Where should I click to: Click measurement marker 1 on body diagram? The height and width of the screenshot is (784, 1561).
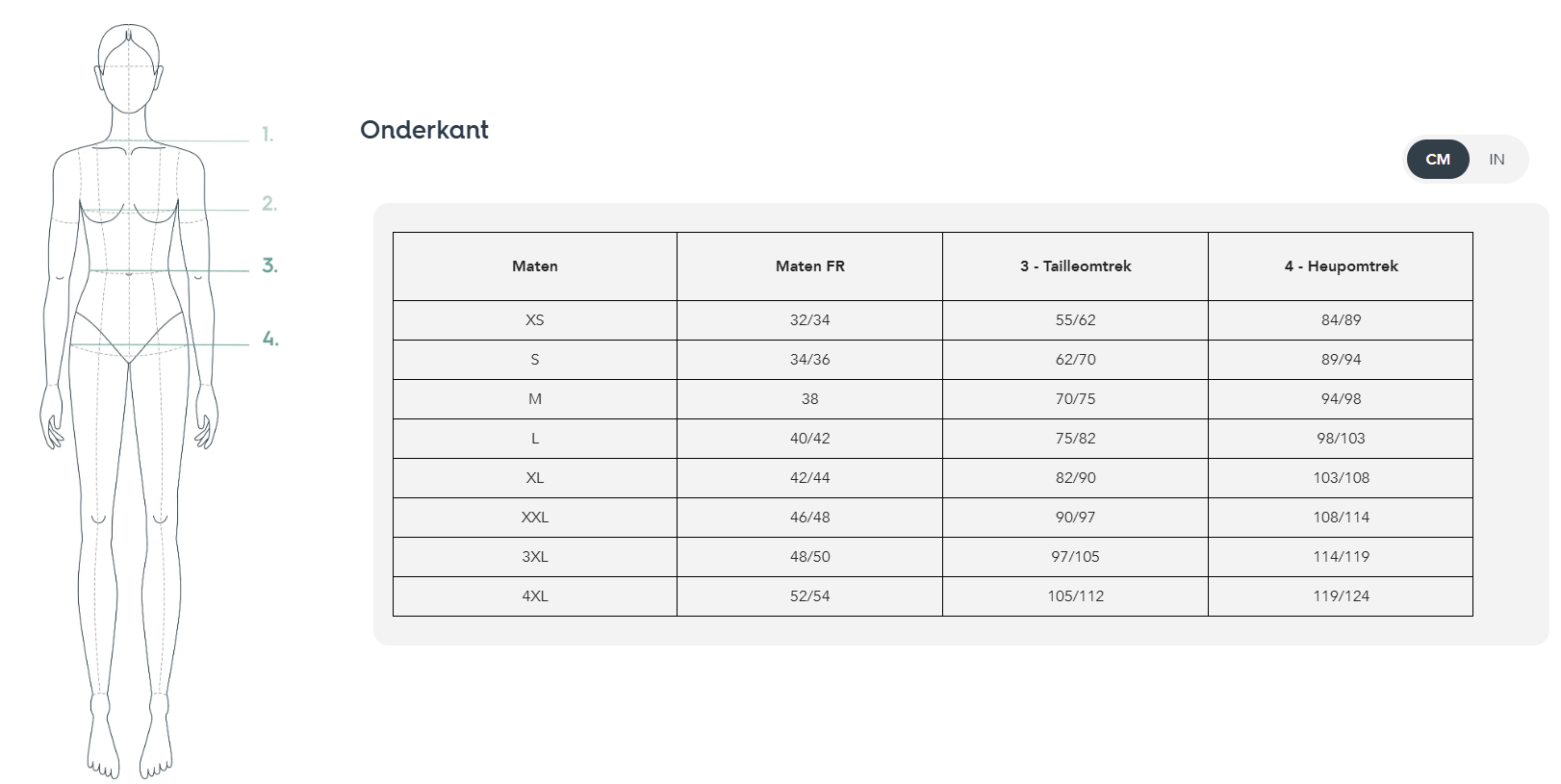(268, 135)
